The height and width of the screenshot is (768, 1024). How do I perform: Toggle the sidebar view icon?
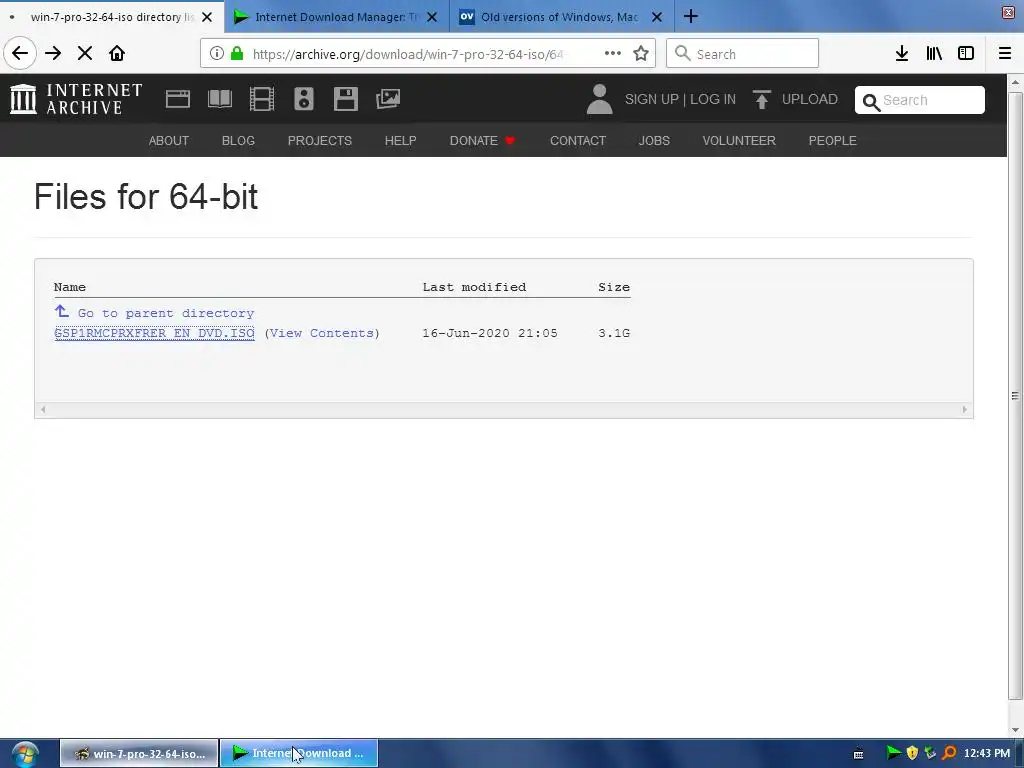click(966, 54)
